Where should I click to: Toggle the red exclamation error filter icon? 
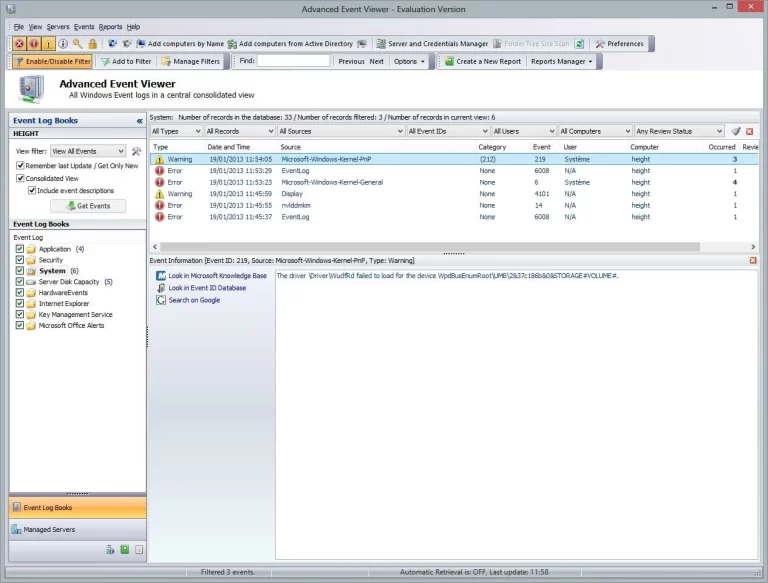(x=34, y=44)
